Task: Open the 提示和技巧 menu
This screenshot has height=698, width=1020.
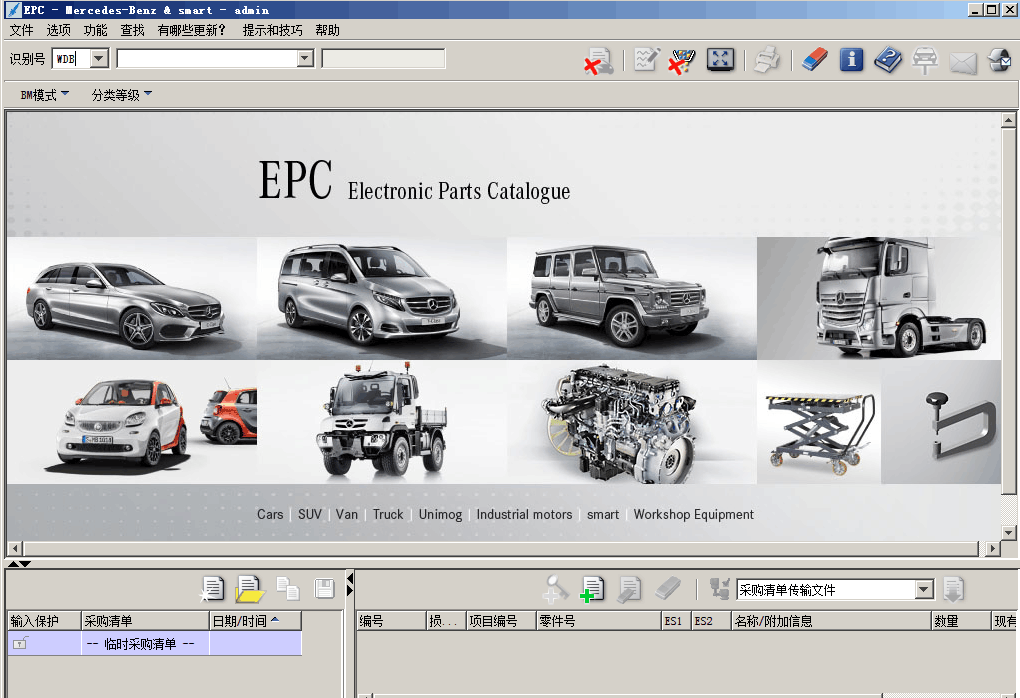Action: (273, 31)
